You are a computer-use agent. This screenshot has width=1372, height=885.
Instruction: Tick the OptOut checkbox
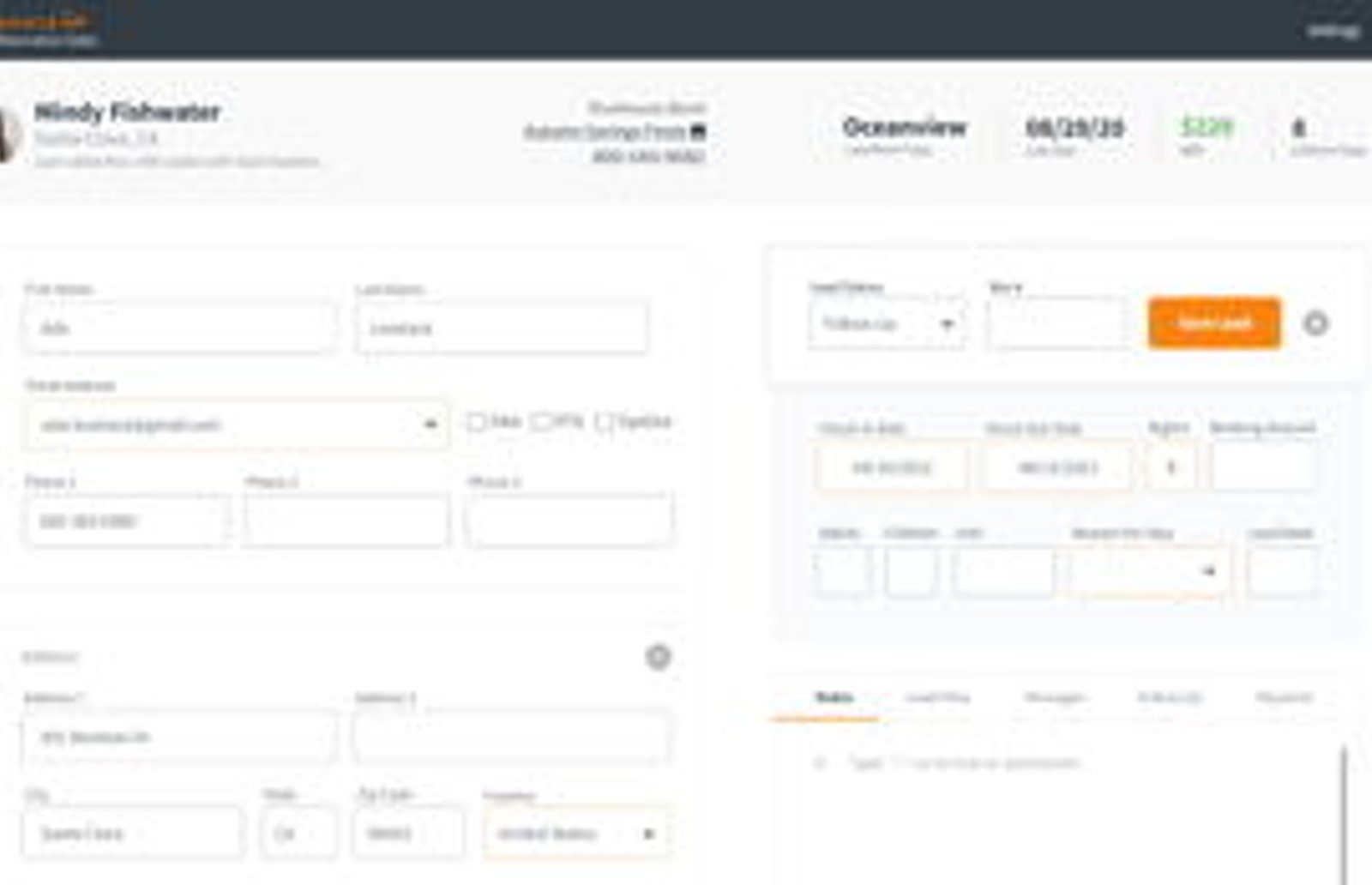click(x=605, y=422)
